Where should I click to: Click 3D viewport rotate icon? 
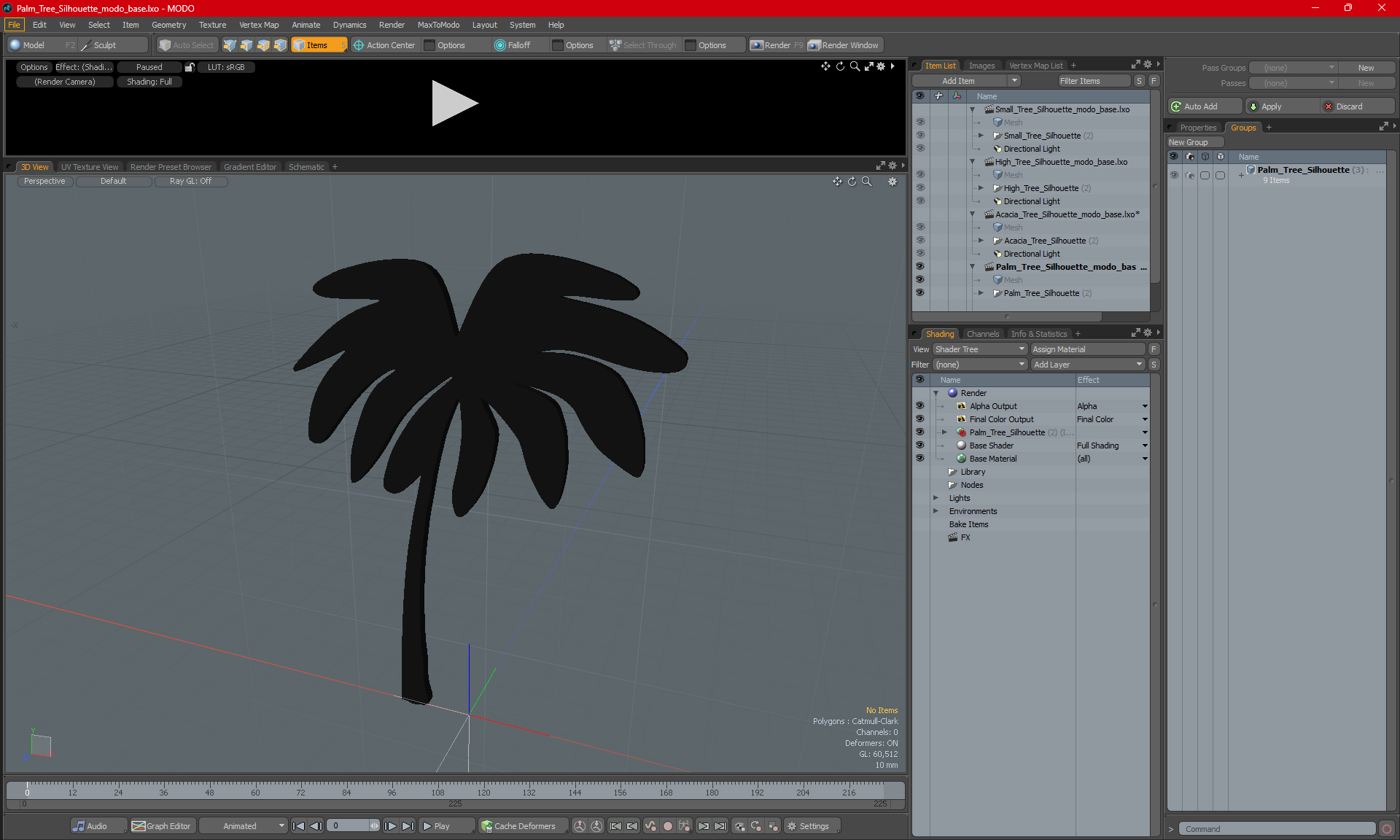pos(852,182)
